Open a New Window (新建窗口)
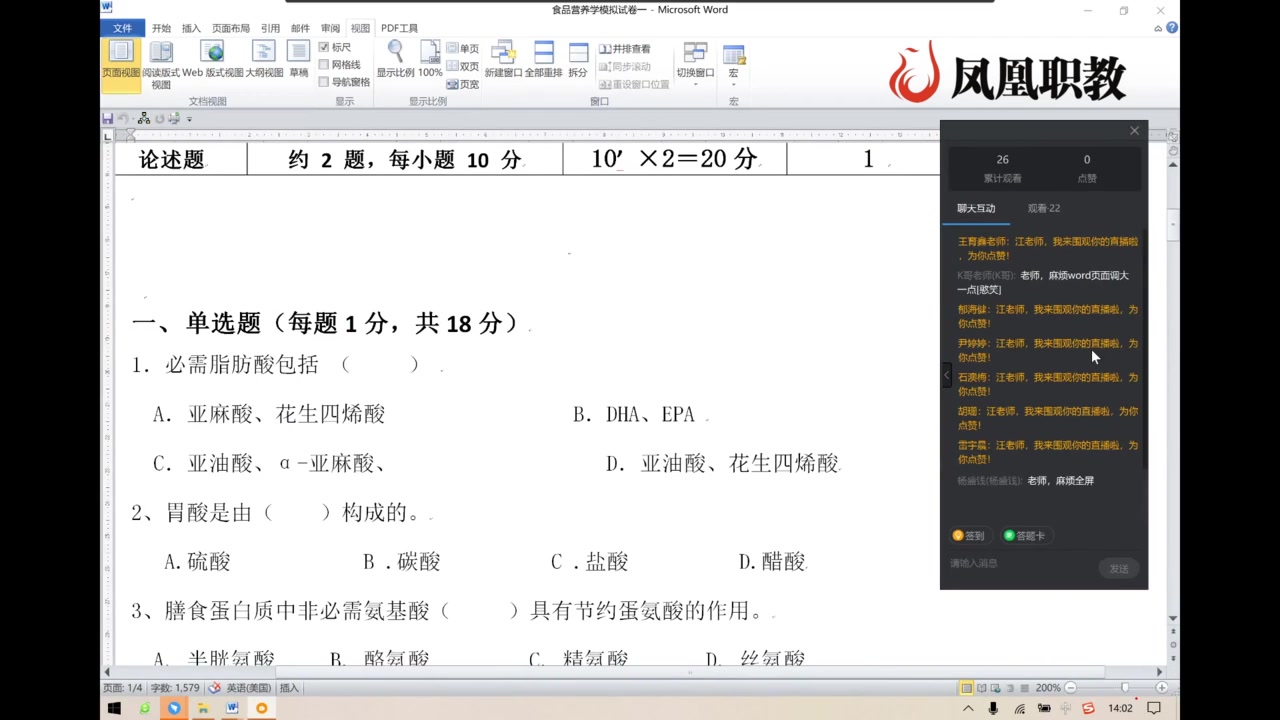This screenshot has height=720, width=1280. pyautogui.click(x=503, y=60)
